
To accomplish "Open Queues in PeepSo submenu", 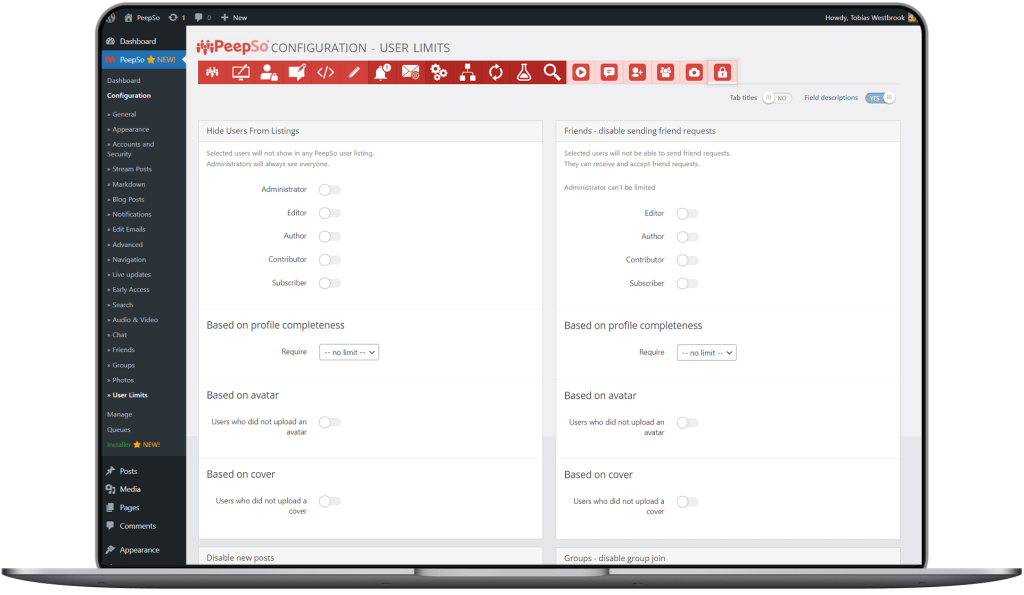I will [119, 430].
